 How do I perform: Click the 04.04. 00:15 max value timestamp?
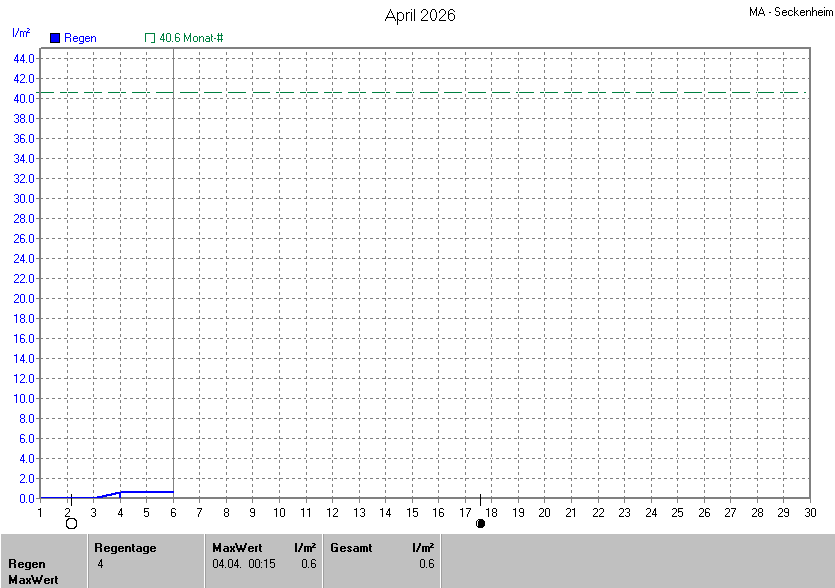click(x=244, y=564)
